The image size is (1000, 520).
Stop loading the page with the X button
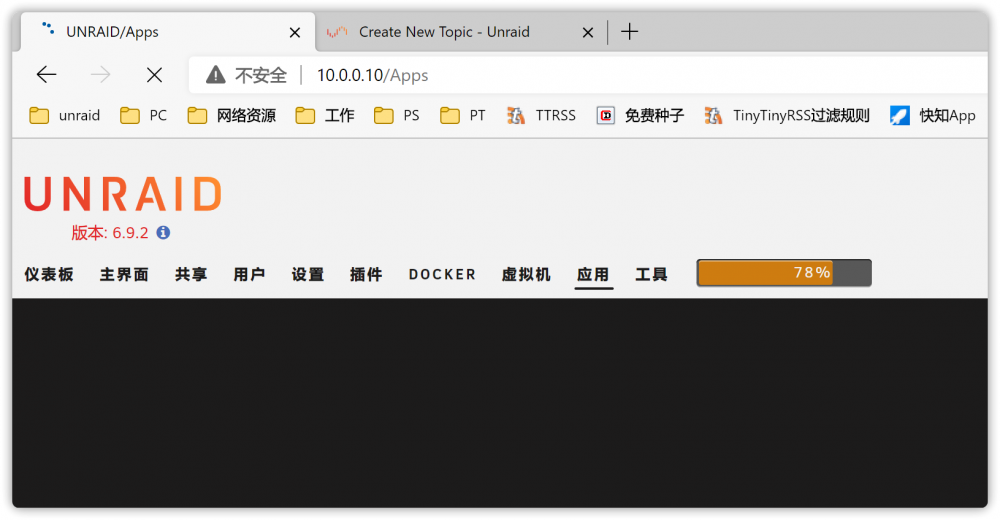point(154,75)
